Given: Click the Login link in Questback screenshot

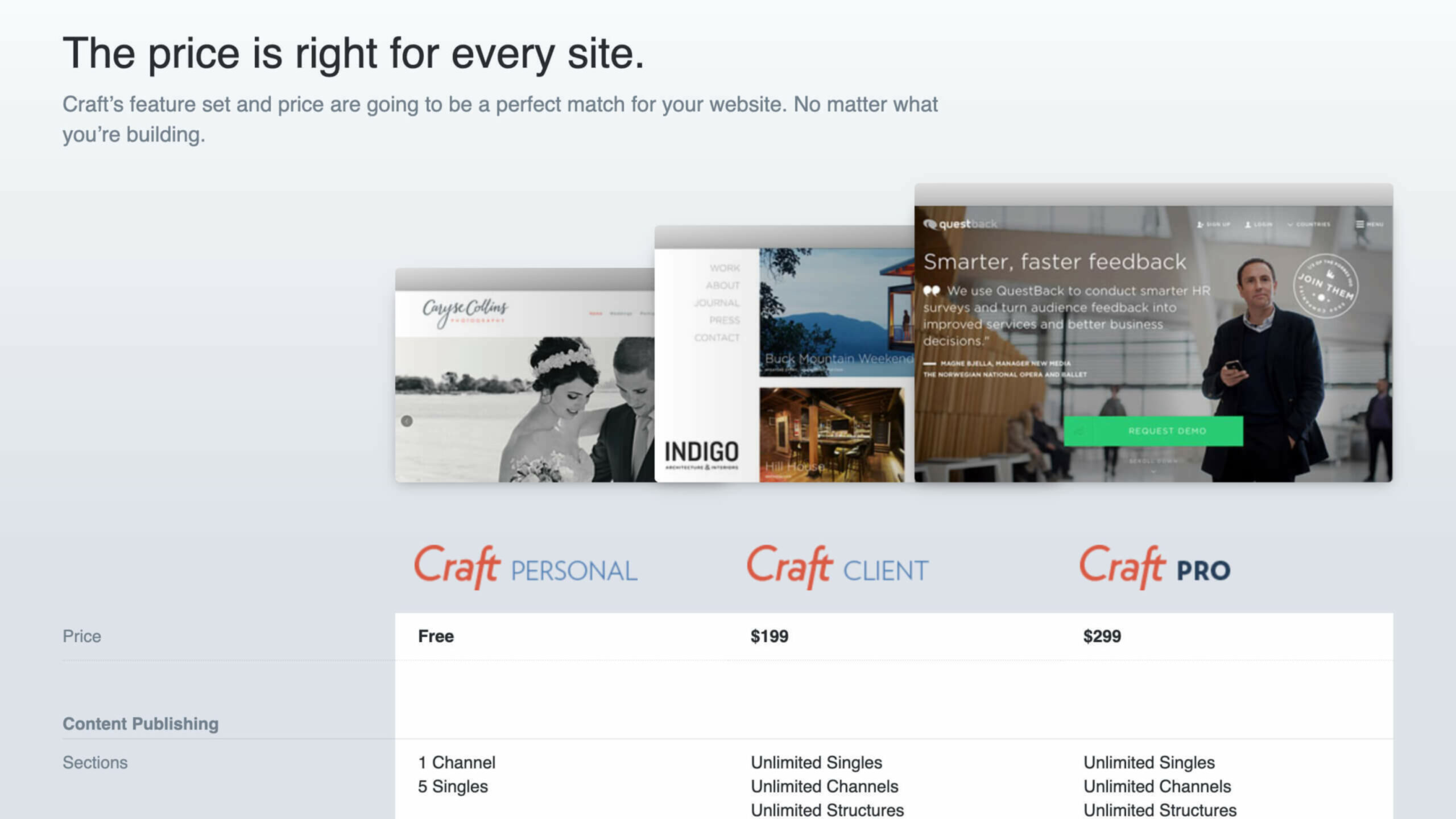Looking at the screenshot, I should click(x=1259, y=225).
